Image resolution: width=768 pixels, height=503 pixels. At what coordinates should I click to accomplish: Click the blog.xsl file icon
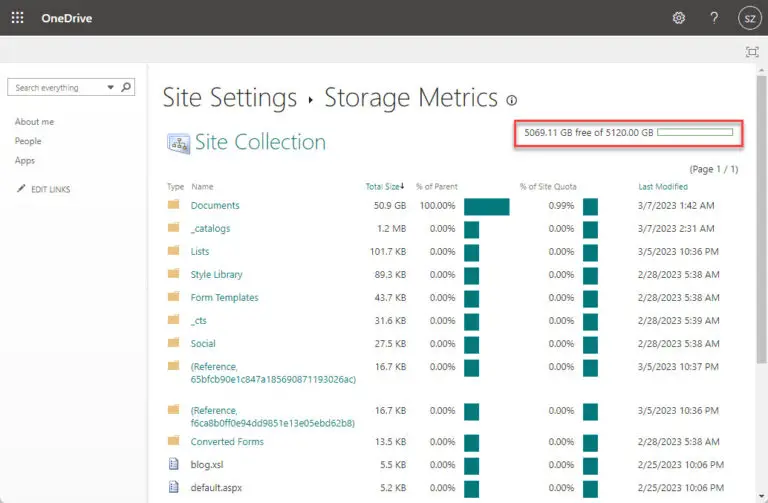173,465
